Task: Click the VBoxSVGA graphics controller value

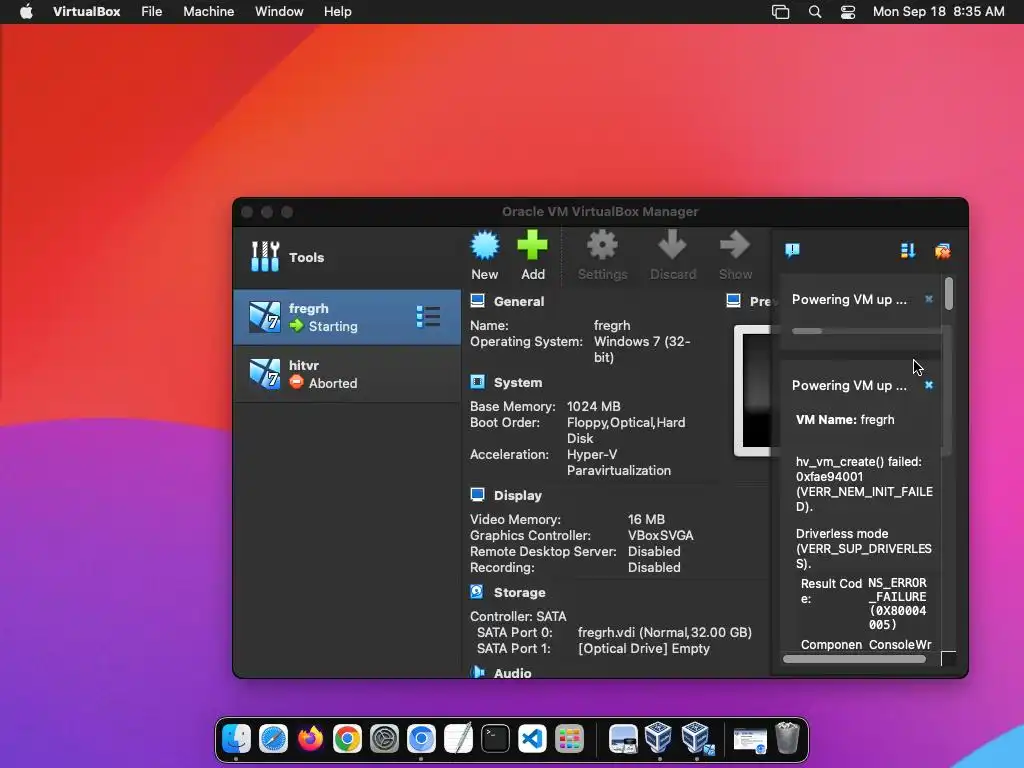Action: pyautogui.click(x=660, y=536)
